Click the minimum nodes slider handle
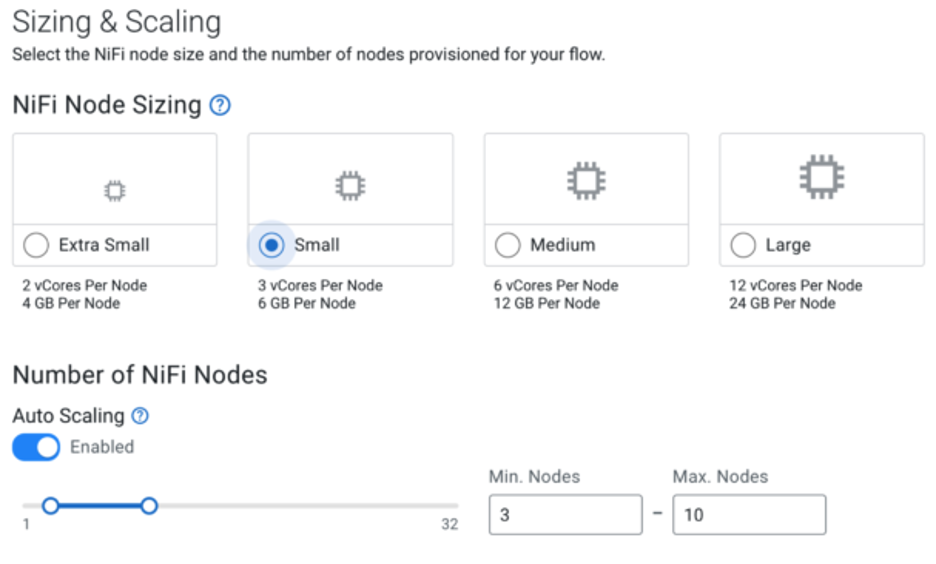Viewport: 936px width, 564px height. click(51, 506)
